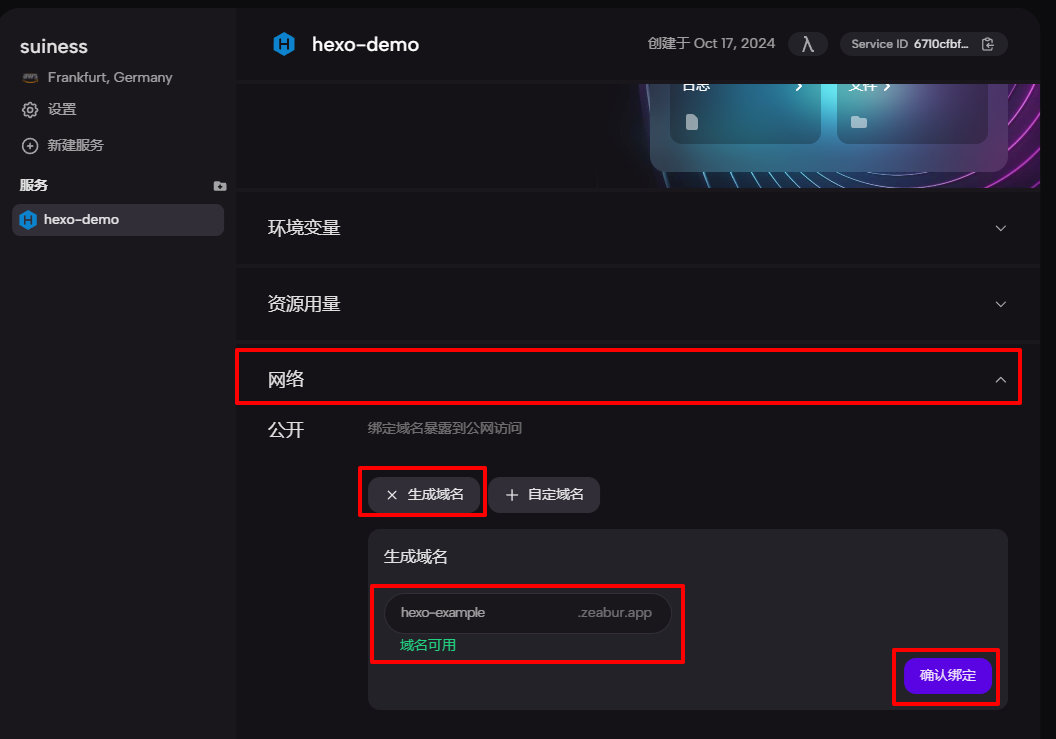This screenshot has width=1056, height=739.
Task: Click the plus icon on 自定域名 button
Action: pos(512,495)
